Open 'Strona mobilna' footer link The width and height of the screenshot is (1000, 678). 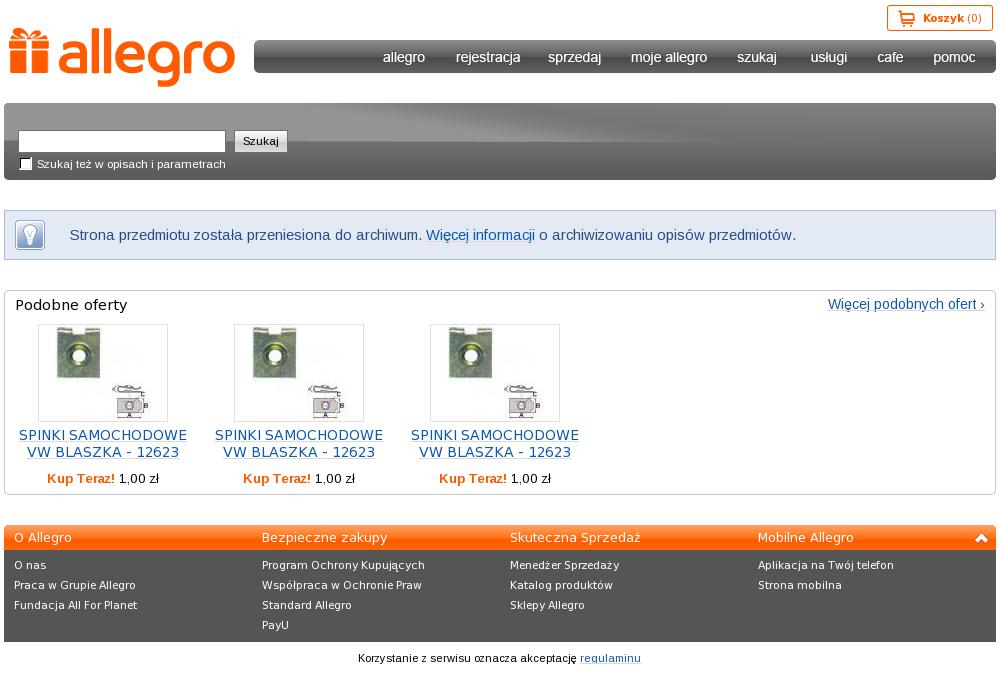(799, 585)
